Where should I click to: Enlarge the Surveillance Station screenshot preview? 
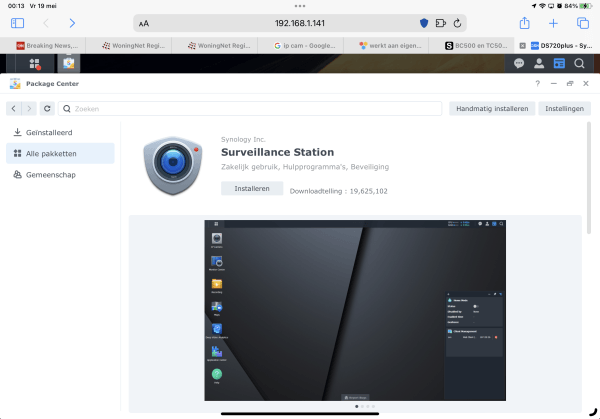[355, 310]
